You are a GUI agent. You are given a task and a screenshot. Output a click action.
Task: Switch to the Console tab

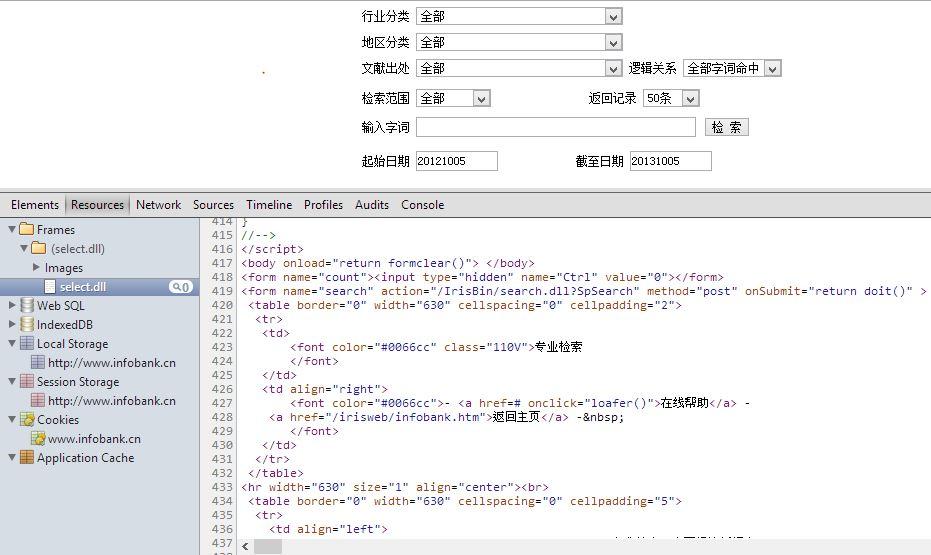point(422,205)
